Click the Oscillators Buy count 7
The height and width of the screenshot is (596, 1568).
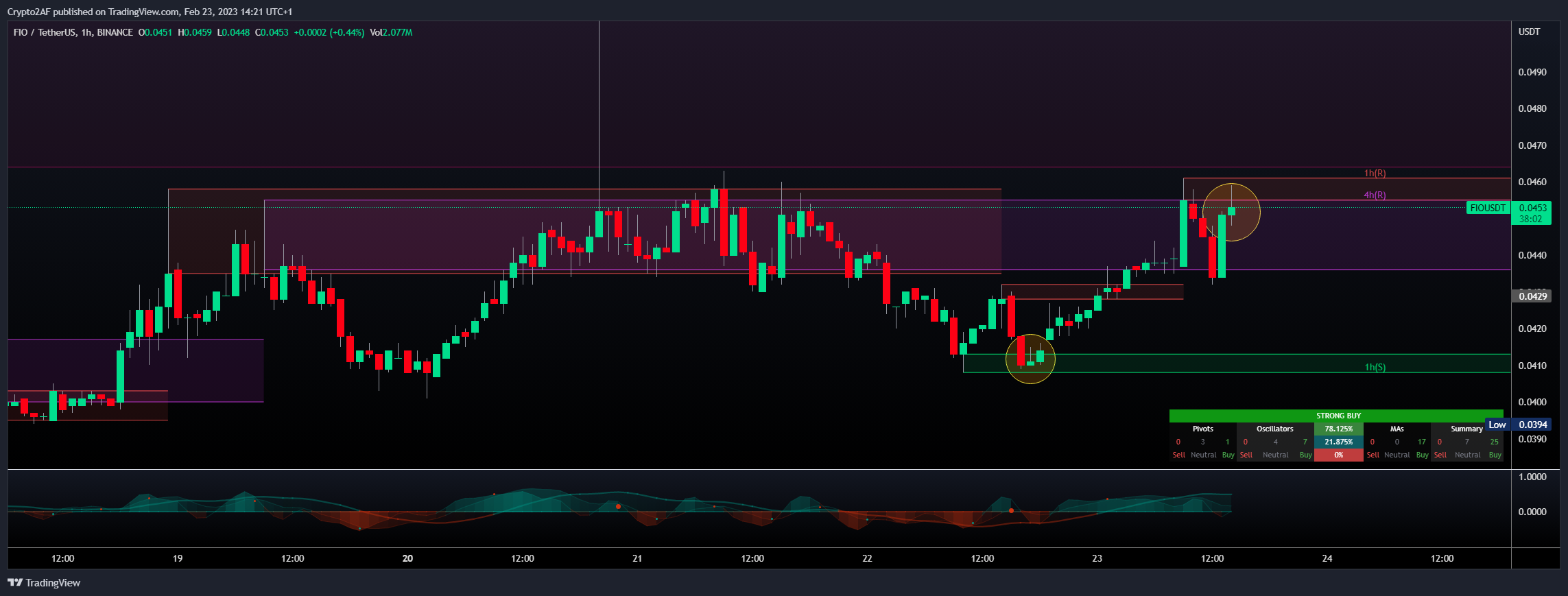coord(1305,442)
